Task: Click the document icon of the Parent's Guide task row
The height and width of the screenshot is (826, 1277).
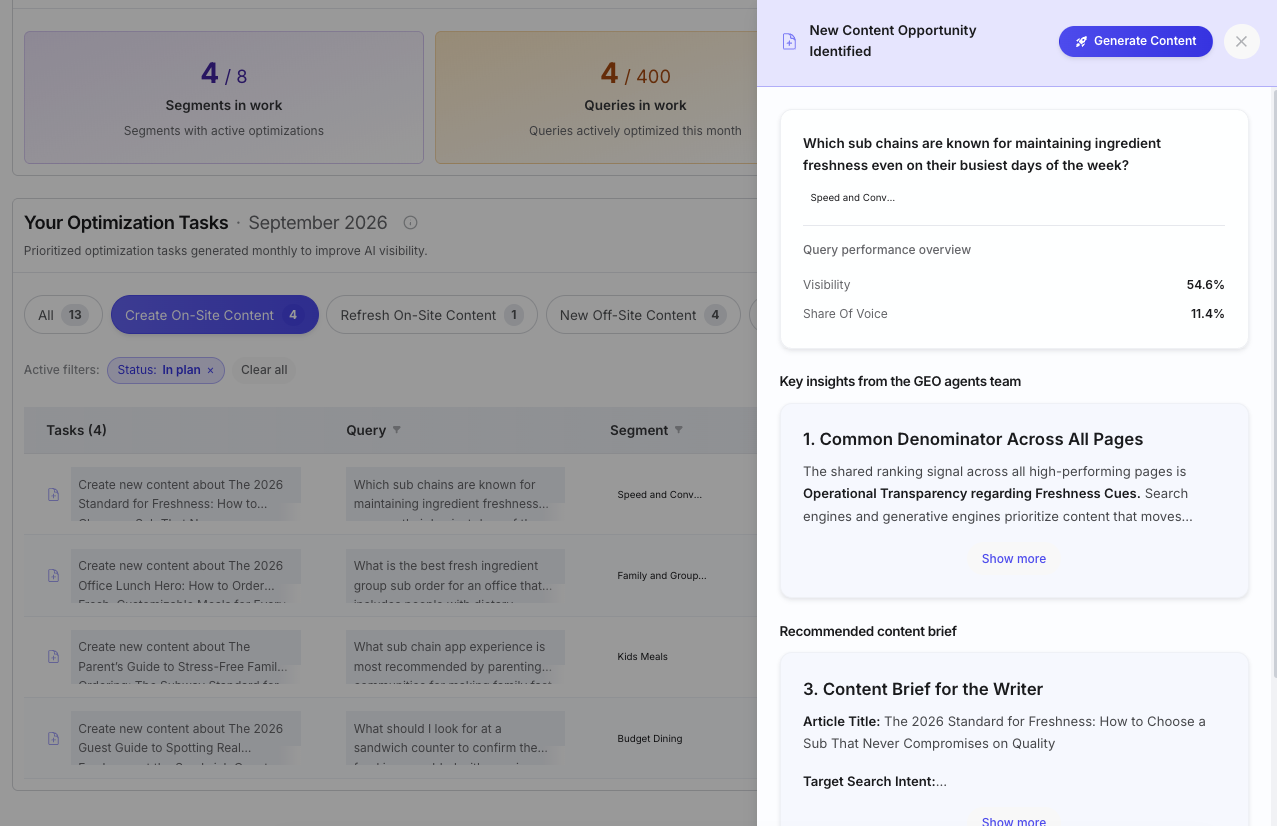Action: (54, 657)
